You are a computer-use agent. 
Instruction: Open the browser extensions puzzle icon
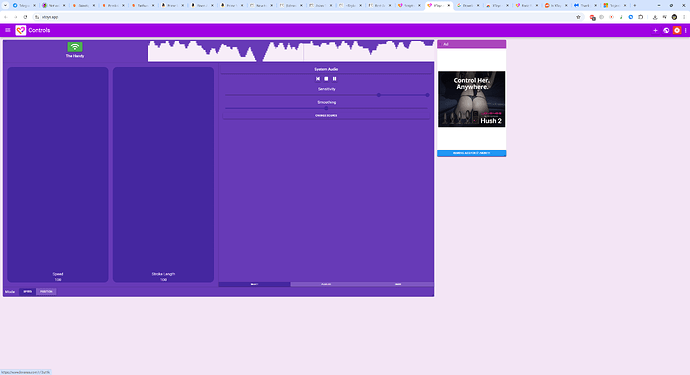[641, 17]
